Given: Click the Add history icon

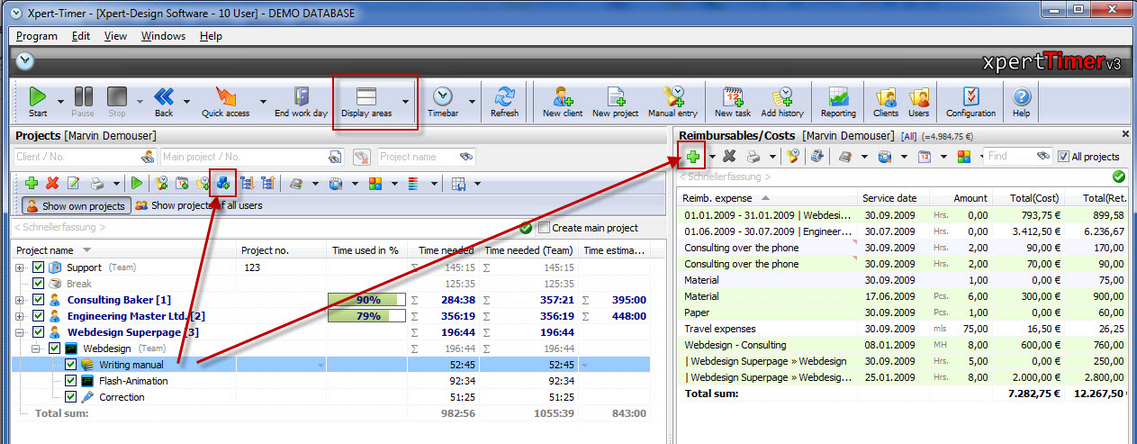Looking at the screenshot, I should click(782, 102).
